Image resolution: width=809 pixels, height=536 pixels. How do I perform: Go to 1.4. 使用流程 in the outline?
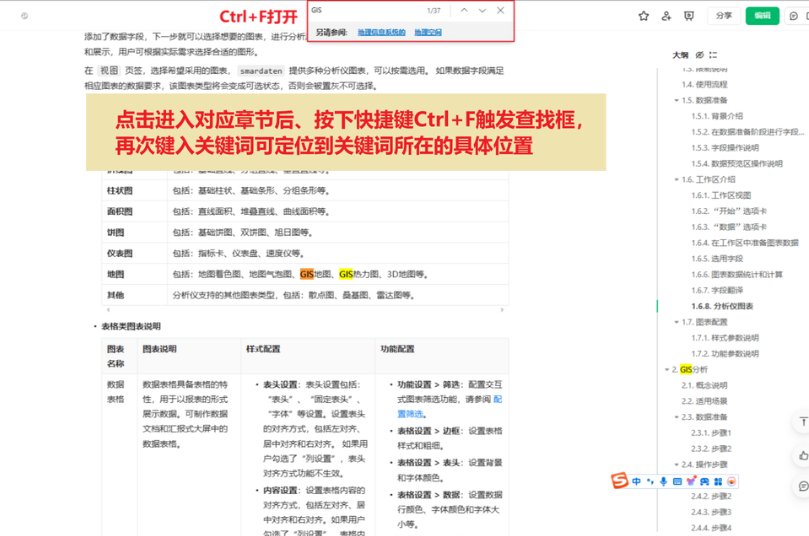pos(704,84)
